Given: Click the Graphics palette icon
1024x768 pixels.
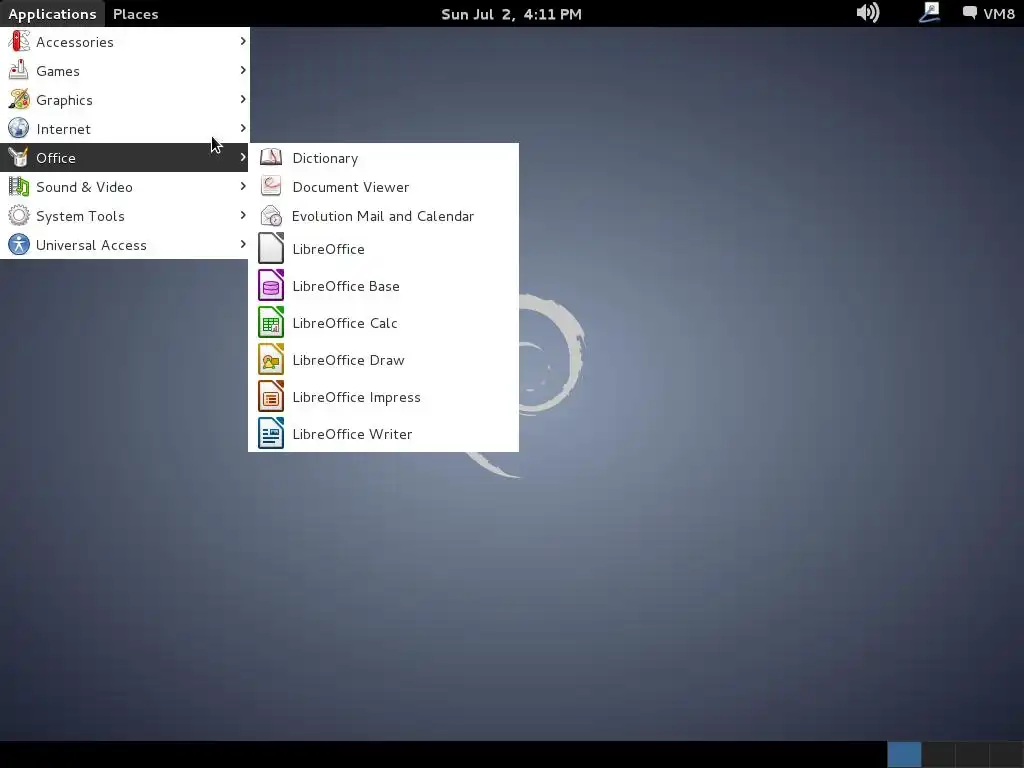Looking at the screenshot, I should 19,99.
